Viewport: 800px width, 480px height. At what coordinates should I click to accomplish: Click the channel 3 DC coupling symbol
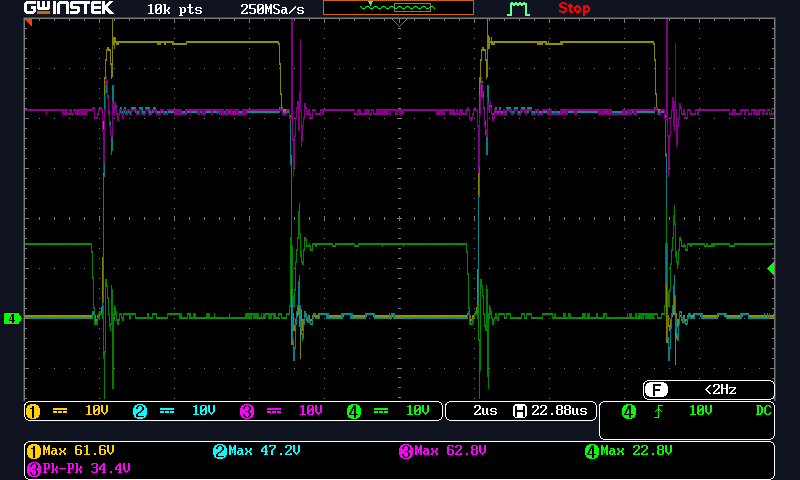[x=274, y=411]
